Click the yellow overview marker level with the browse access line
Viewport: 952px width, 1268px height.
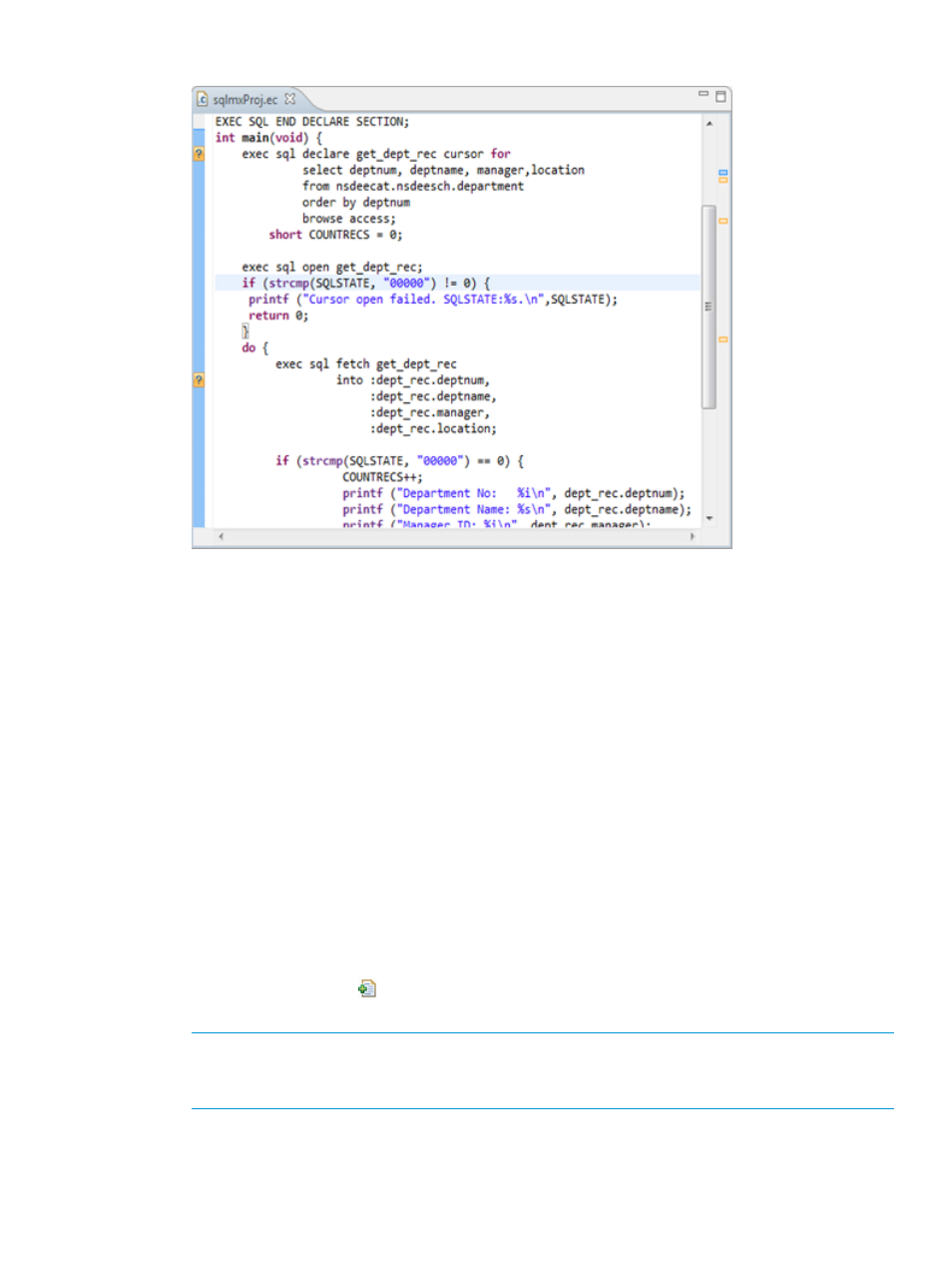click(723, 221)
